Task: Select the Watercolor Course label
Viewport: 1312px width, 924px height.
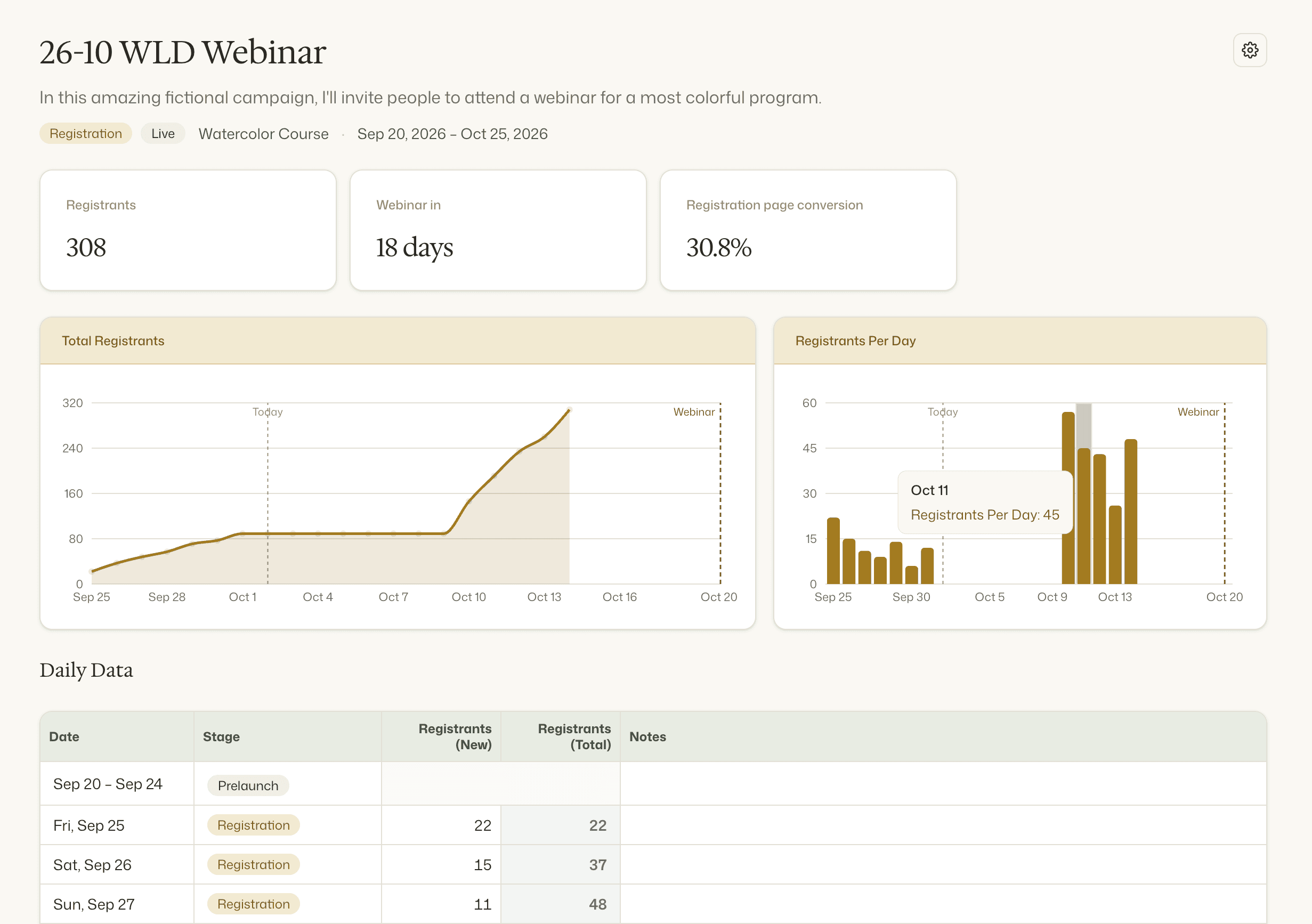Action: (x=263, y=134)
